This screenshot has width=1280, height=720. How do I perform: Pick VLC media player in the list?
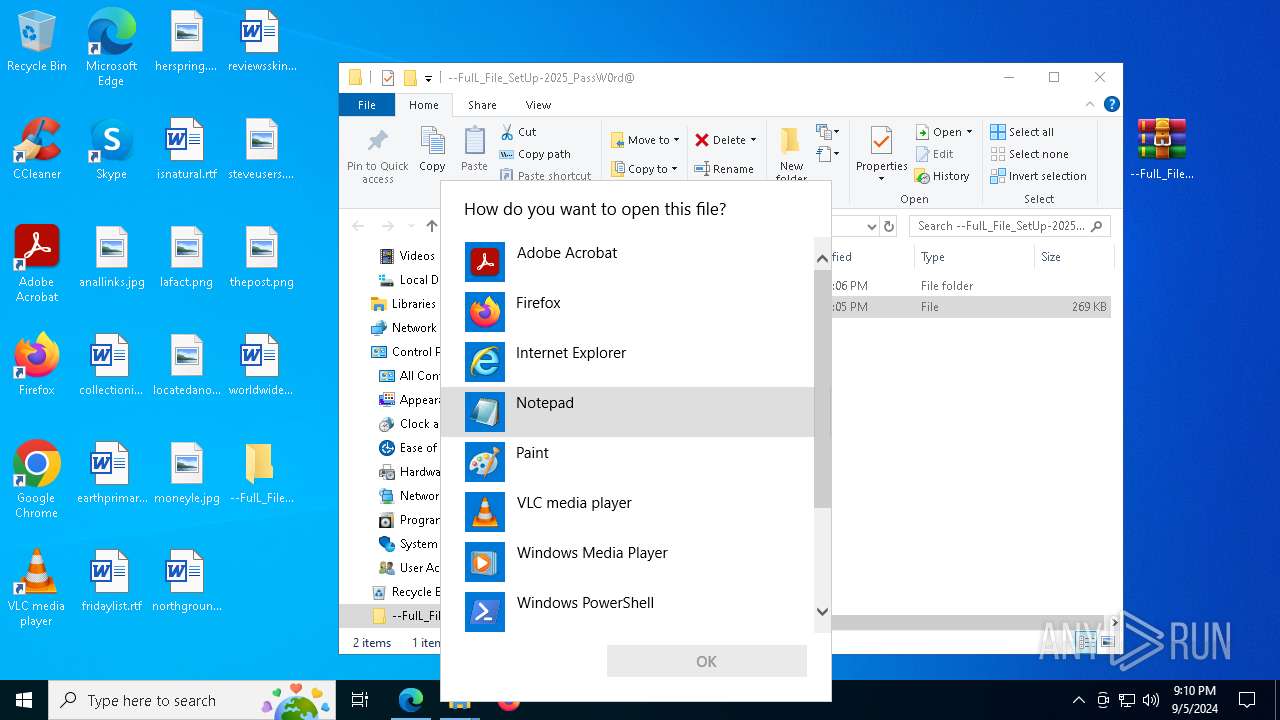pyautogui.click(x=627, y=512)
